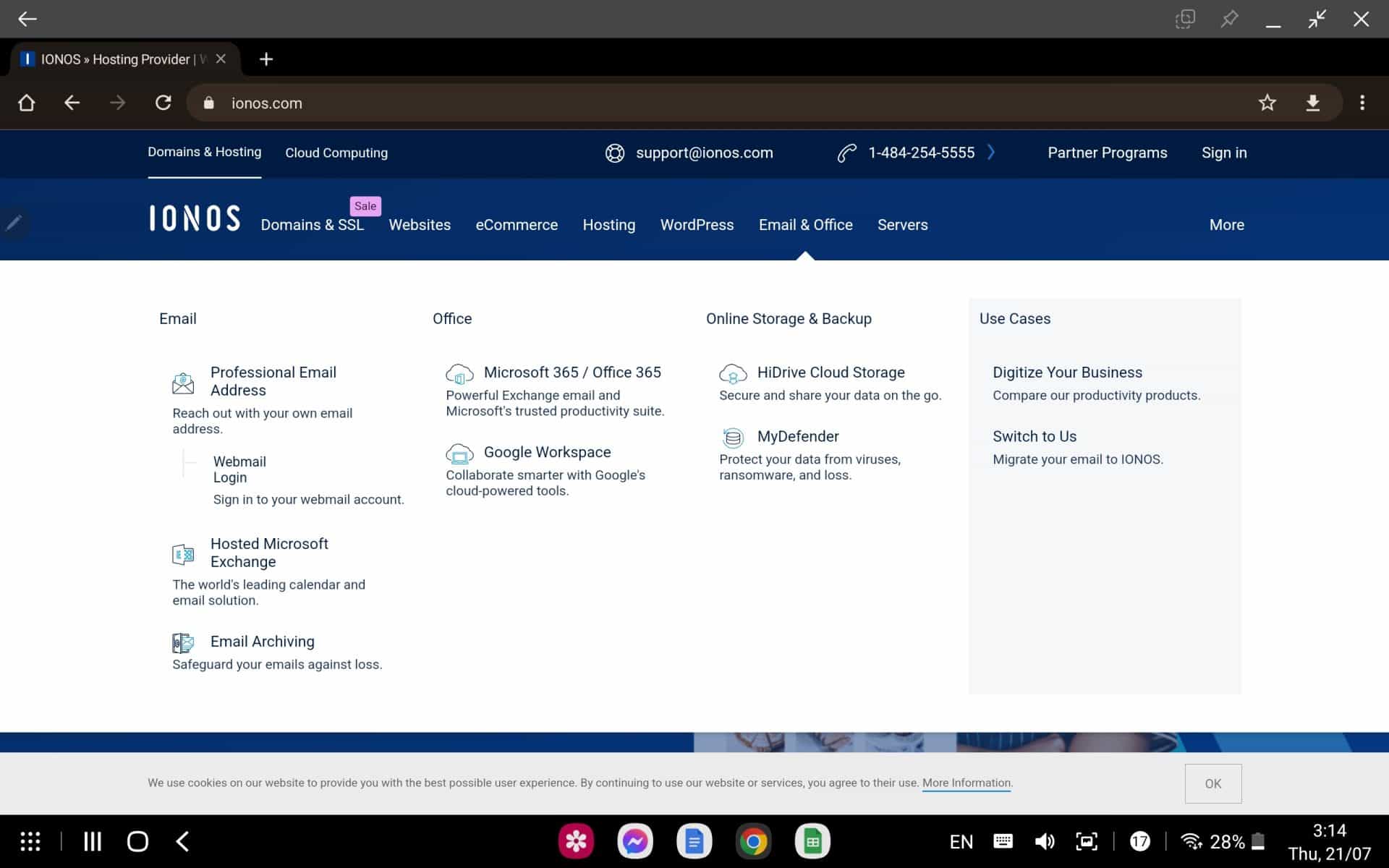This screenshot has height=868, width=1389.
Task: Select the Email Archiving icon
Action: pyautogui.click(x=182, y=643)
